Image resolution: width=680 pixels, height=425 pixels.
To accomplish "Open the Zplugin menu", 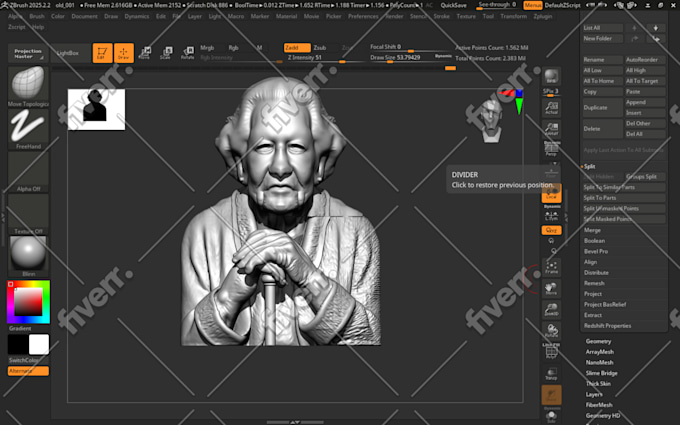I will [543, 16].
